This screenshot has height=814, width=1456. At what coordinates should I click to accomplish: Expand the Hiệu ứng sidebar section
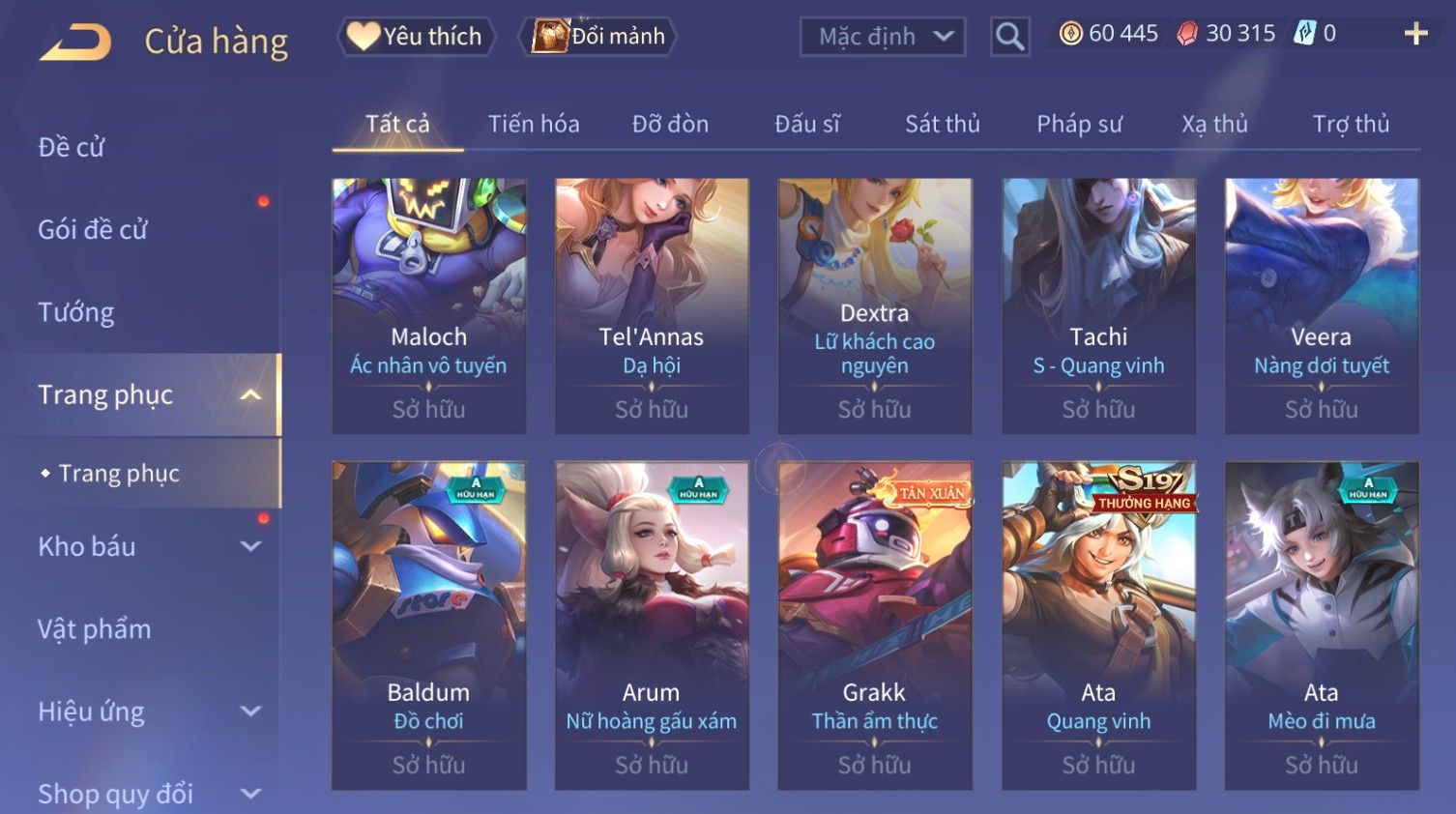[250, 712]
